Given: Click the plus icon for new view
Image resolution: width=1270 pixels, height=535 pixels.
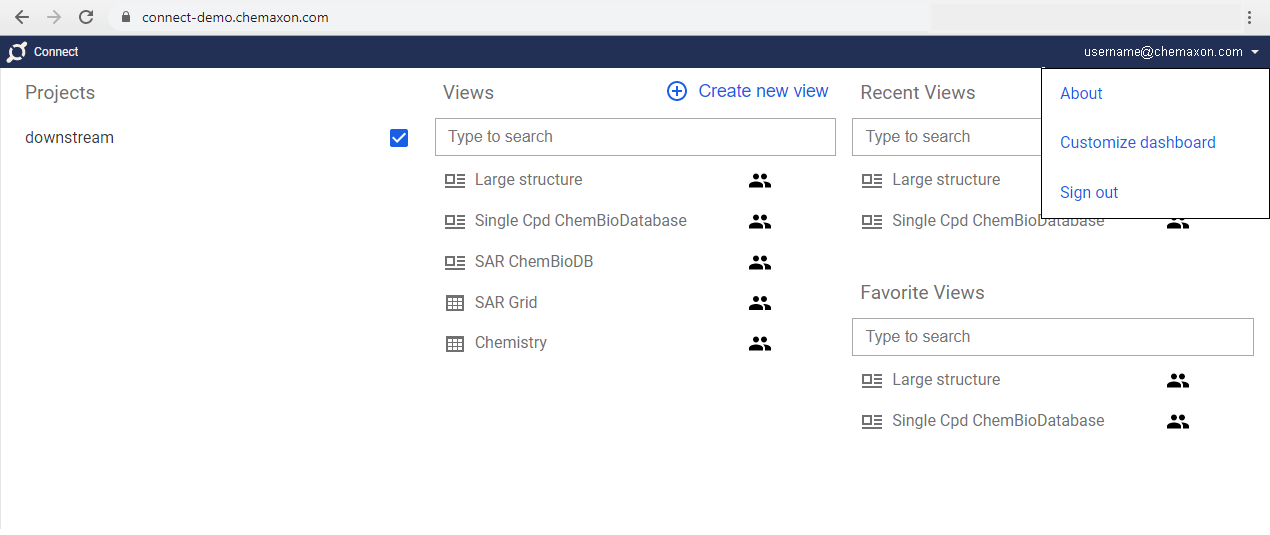Looking at the screenshot, I should tap(677, 91).
